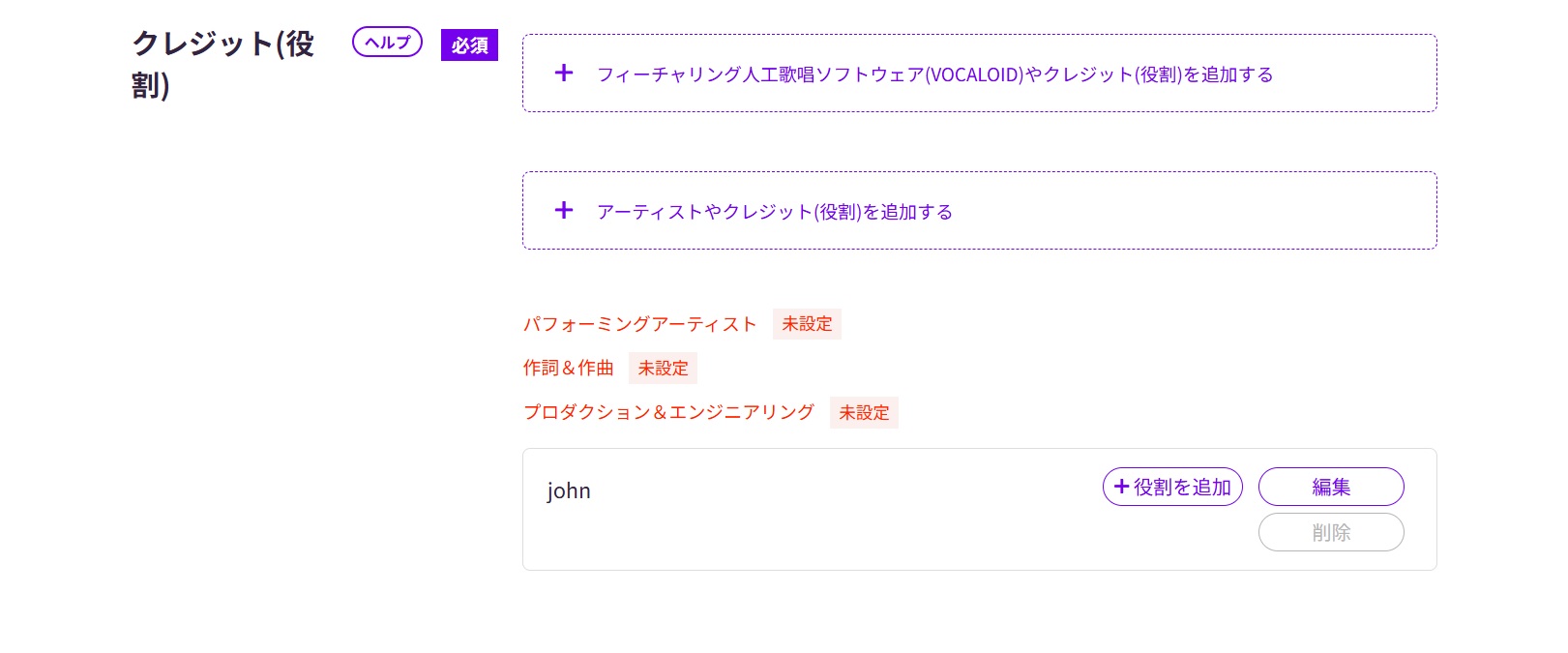
Task: Click the plus icon for adding artist credit
Action: [x=564, y=211]
